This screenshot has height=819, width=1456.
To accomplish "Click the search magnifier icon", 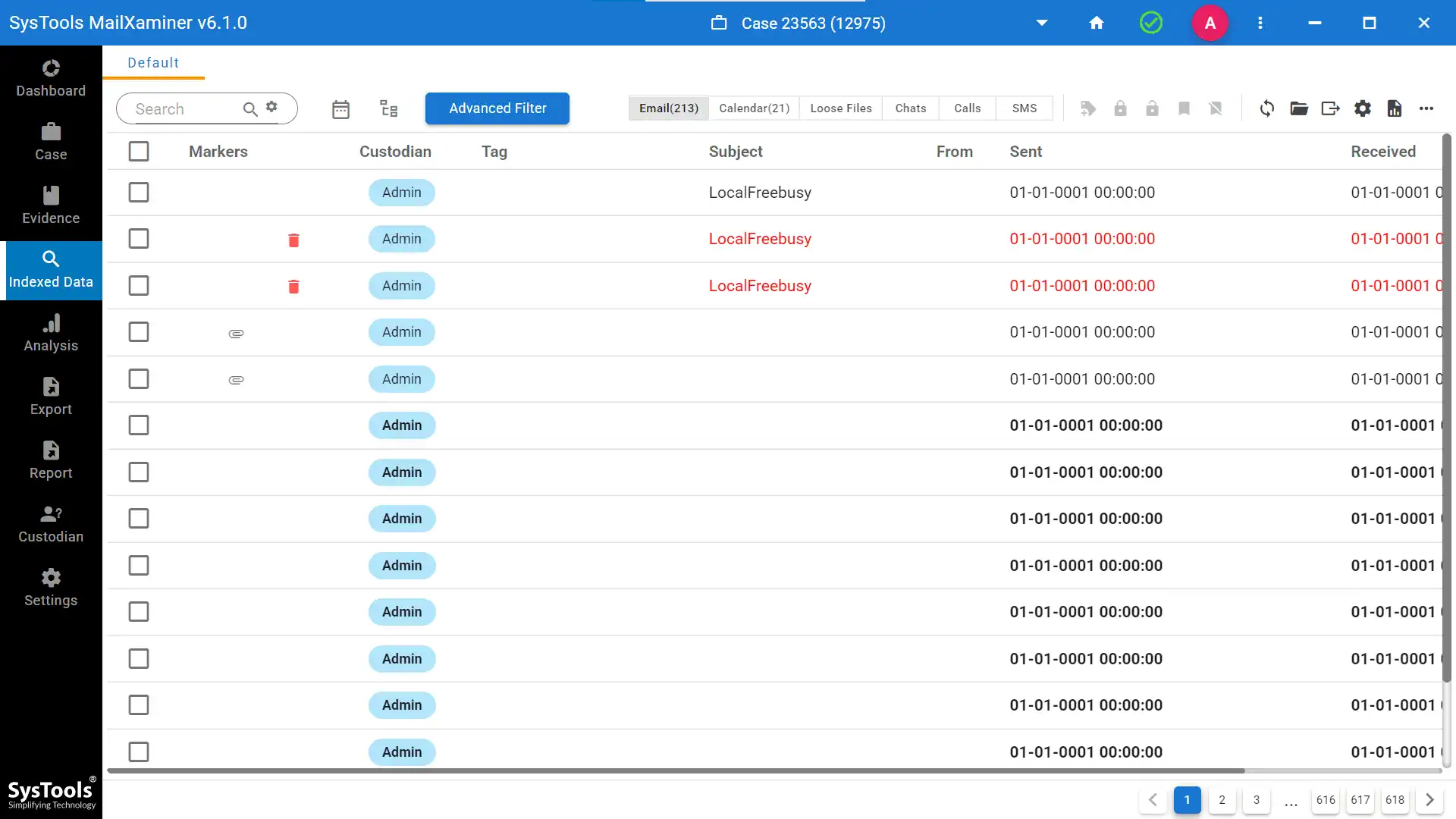I will coord(249,109).
